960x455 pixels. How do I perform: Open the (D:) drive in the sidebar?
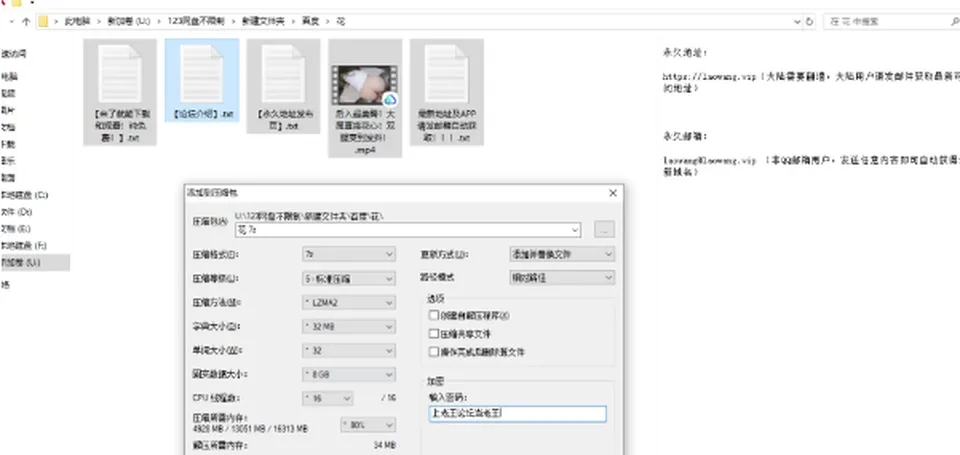click(17, 212)
